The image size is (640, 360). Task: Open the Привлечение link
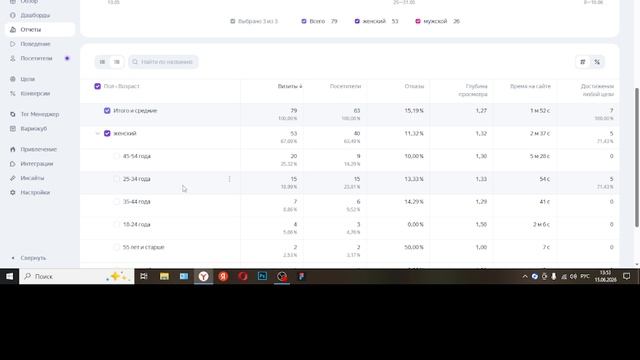[38, 149]
